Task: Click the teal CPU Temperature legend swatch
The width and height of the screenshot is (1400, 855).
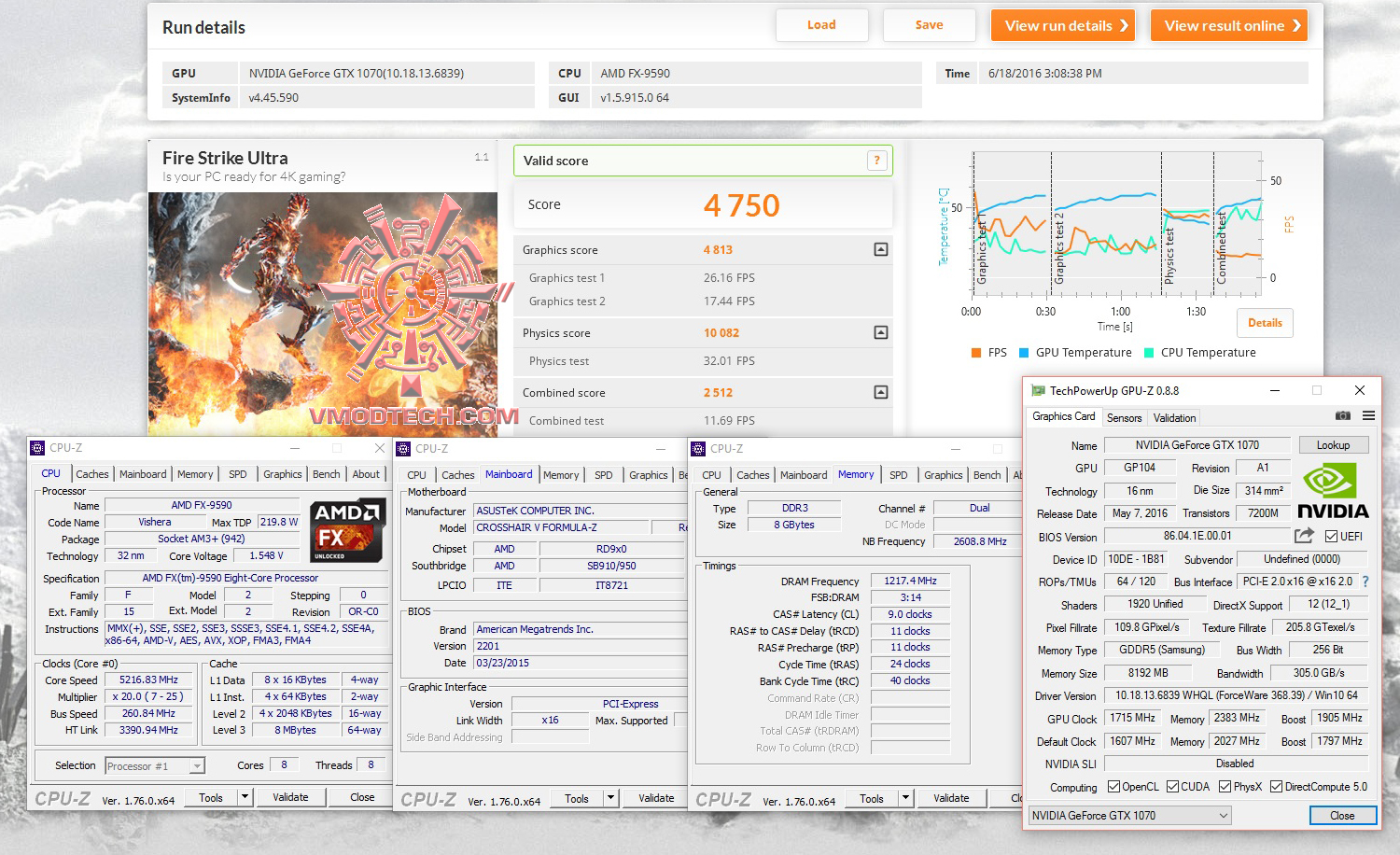Action: (1150, 353)
